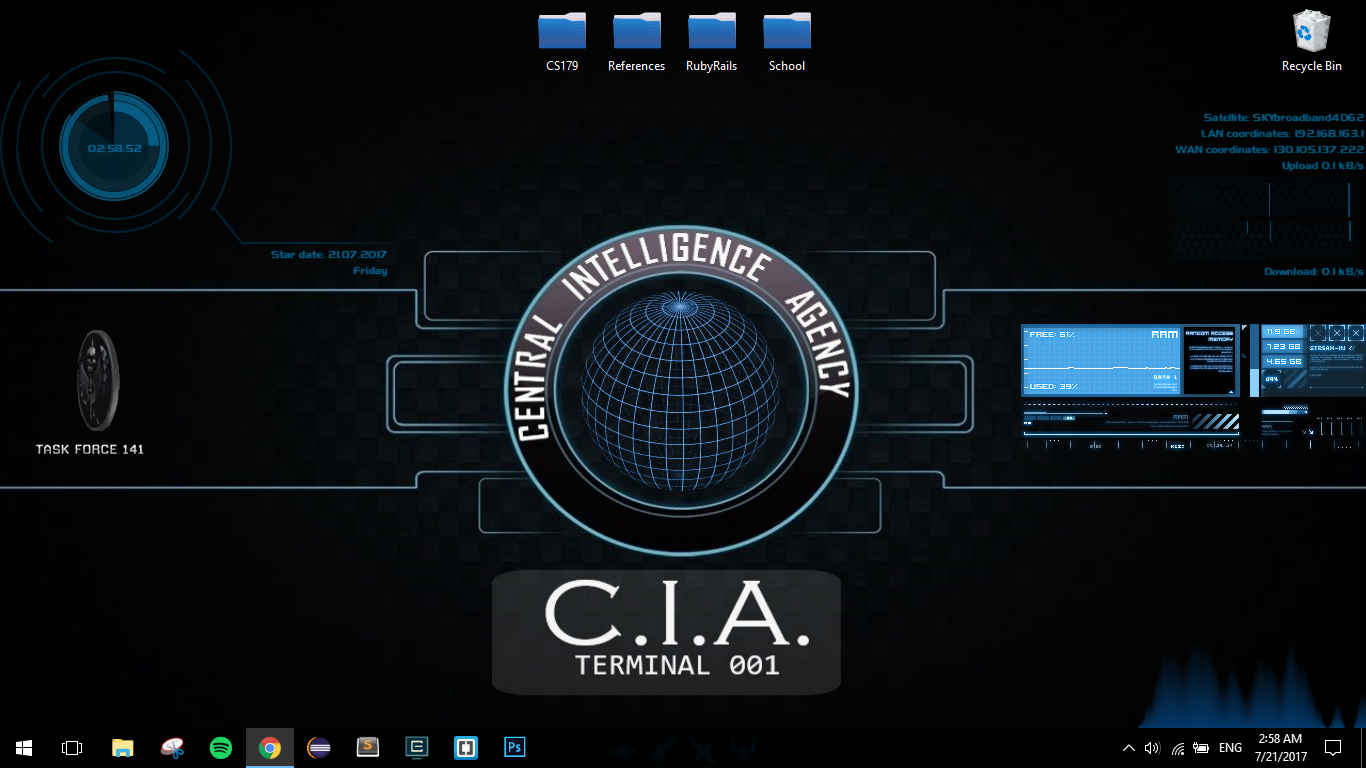Show hidden system tray icons
This screenshot has height=768, width=1366.
pos(1129,747)
